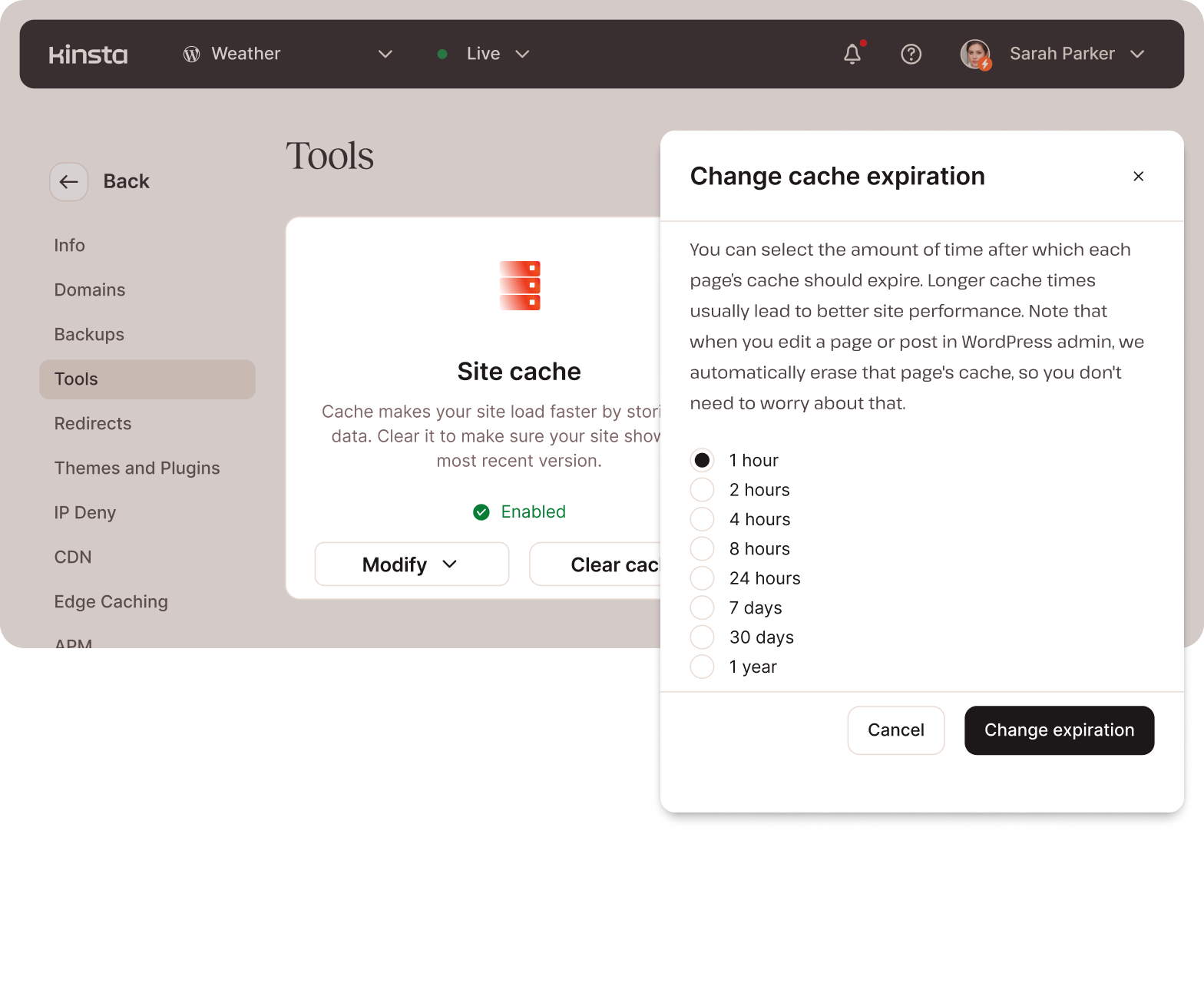Go to Domains in the sidebar

90,290
